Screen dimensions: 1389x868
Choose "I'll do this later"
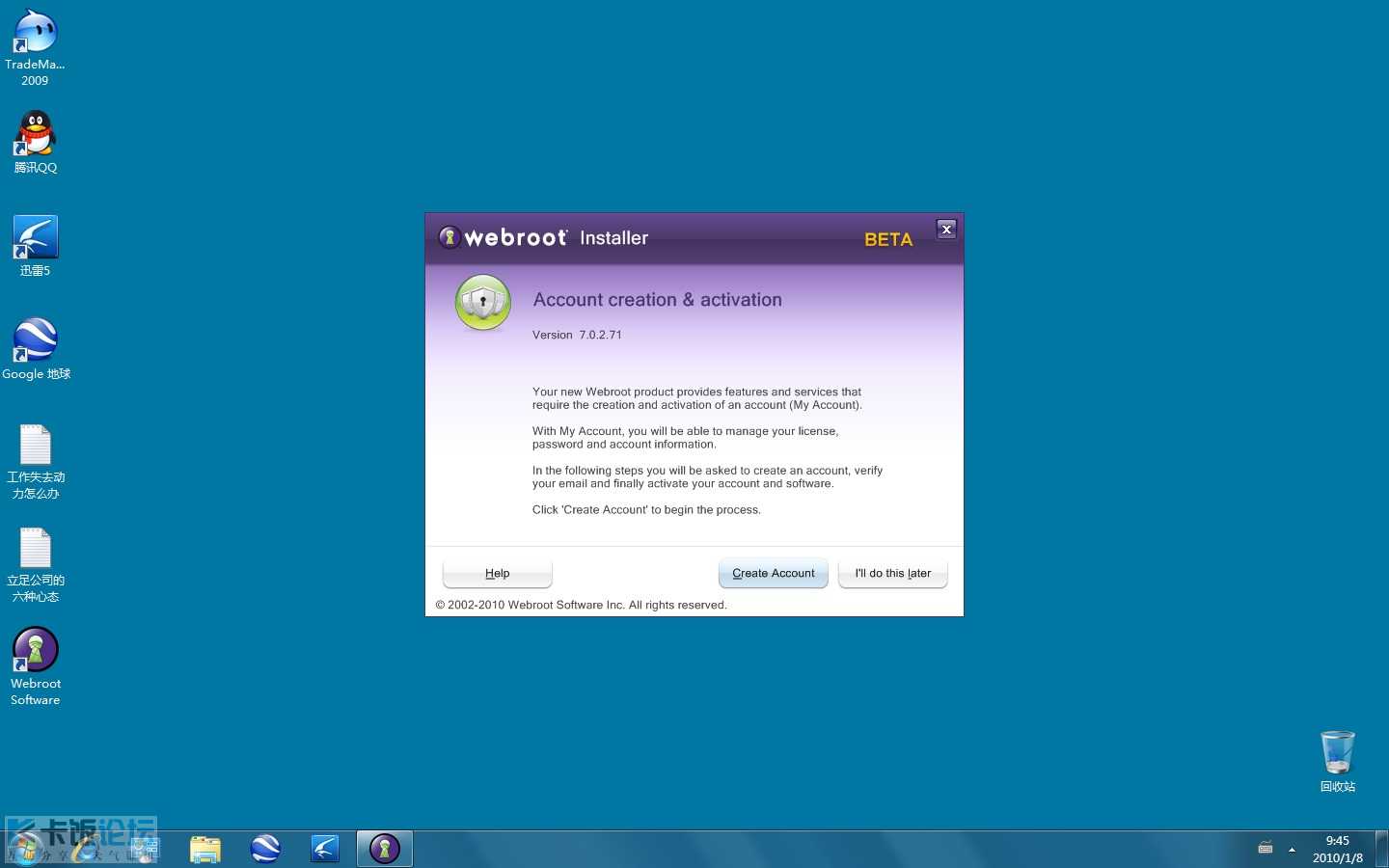[x=892, y=573]
